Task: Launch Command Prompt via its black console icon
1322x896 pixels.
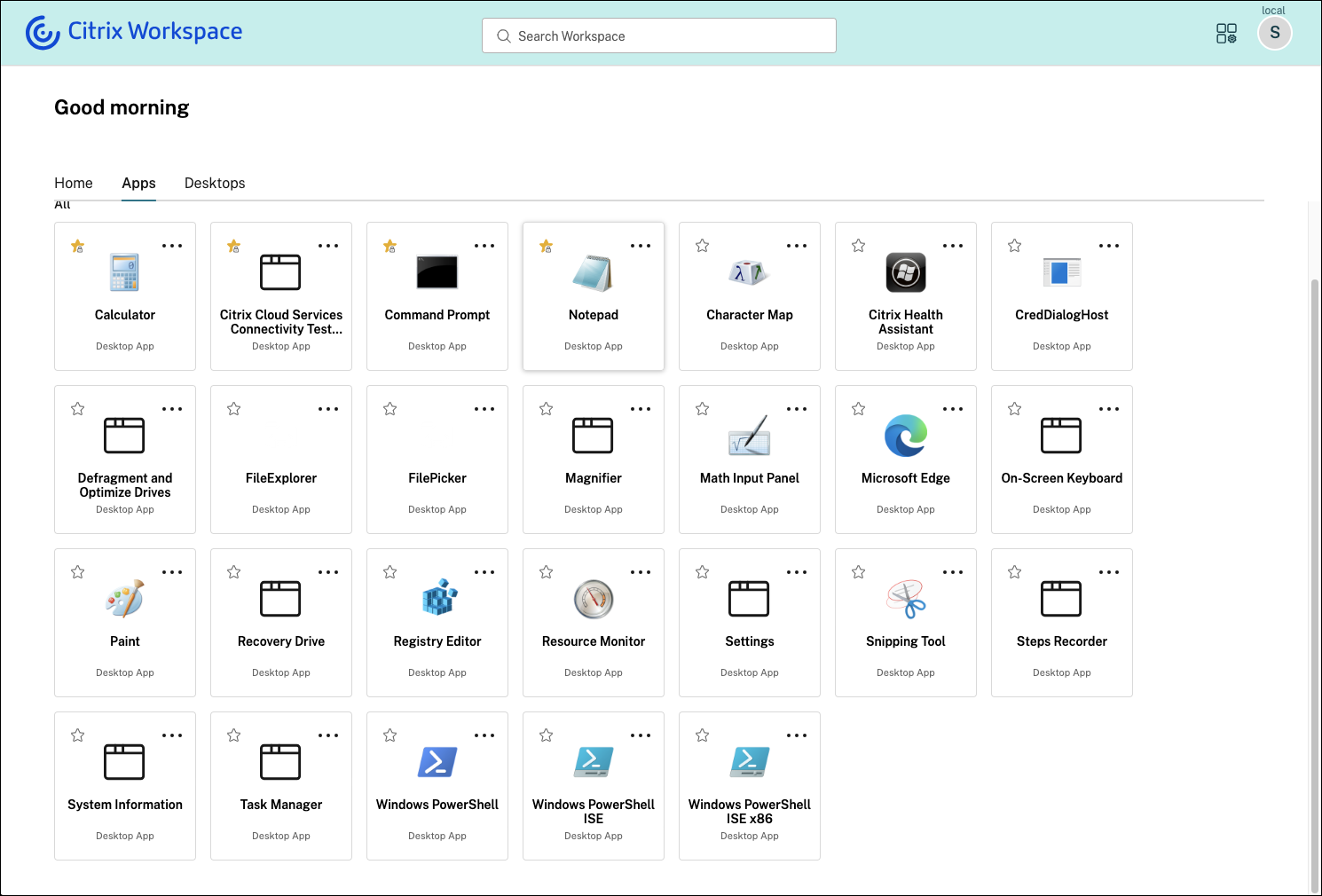Action: click(x=437, y=272)
